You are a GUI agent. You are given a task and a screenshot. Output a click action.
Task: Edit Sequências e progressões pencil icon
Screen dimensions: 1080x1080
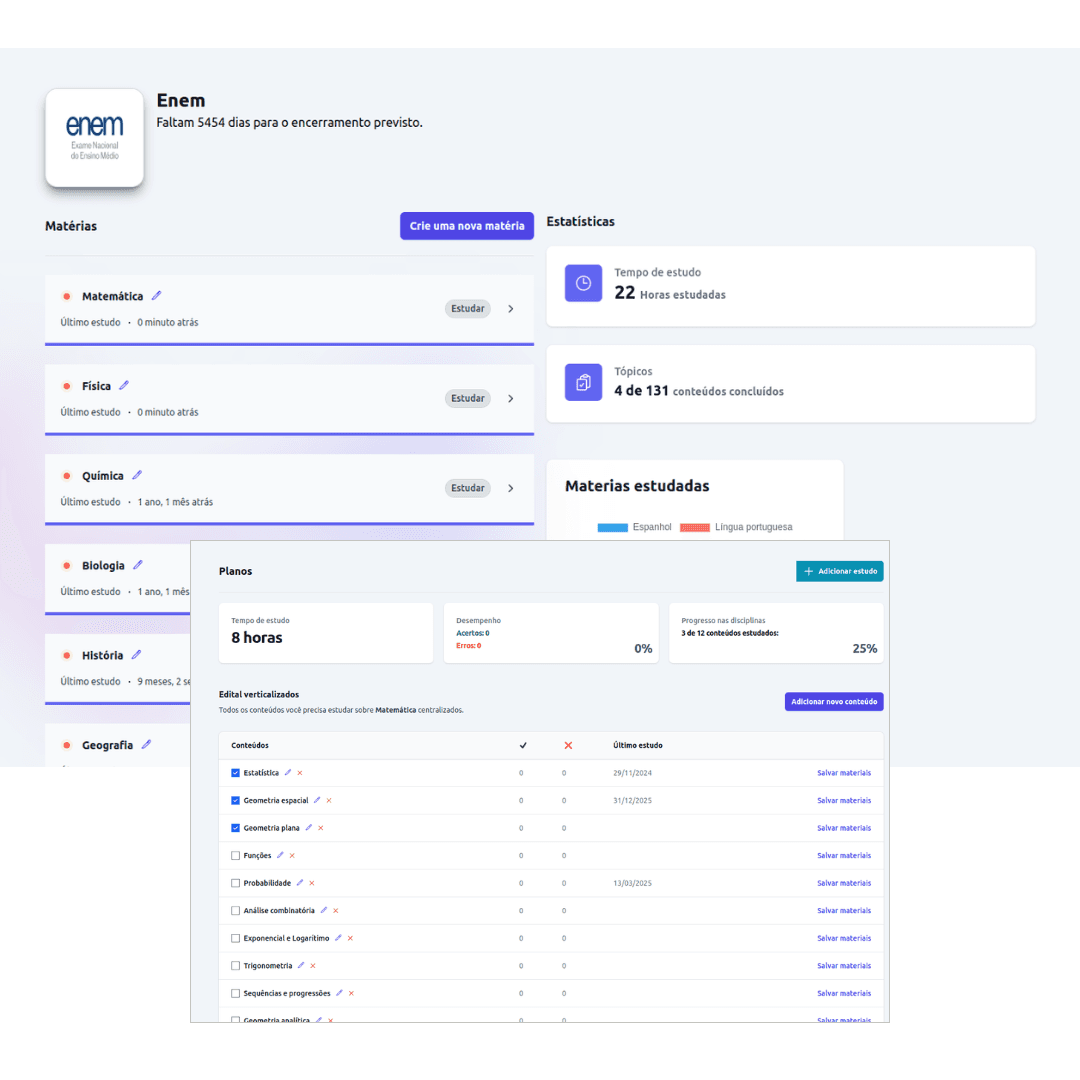pos(340,993)
